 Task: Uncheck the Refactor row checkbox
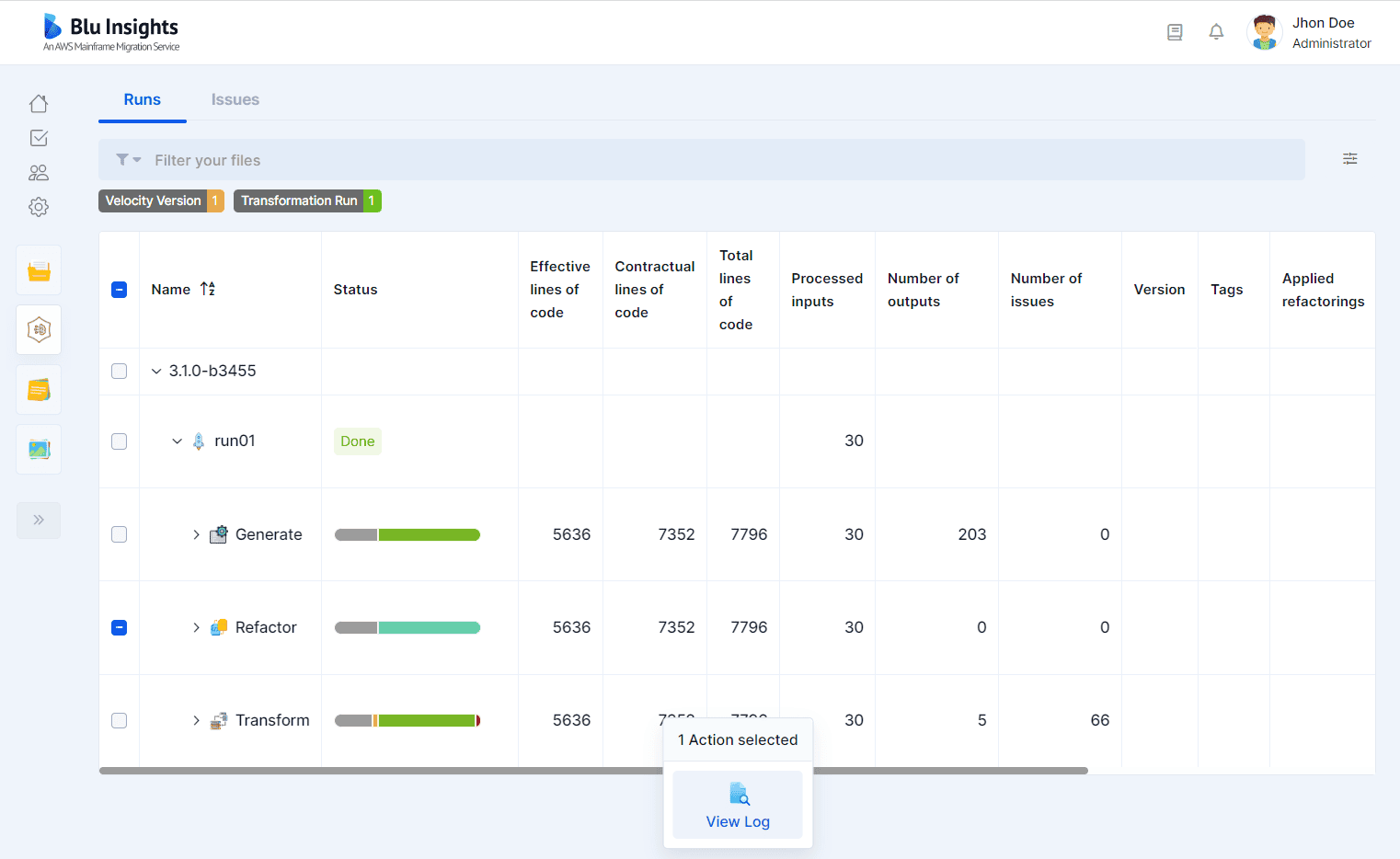point(119,627)
